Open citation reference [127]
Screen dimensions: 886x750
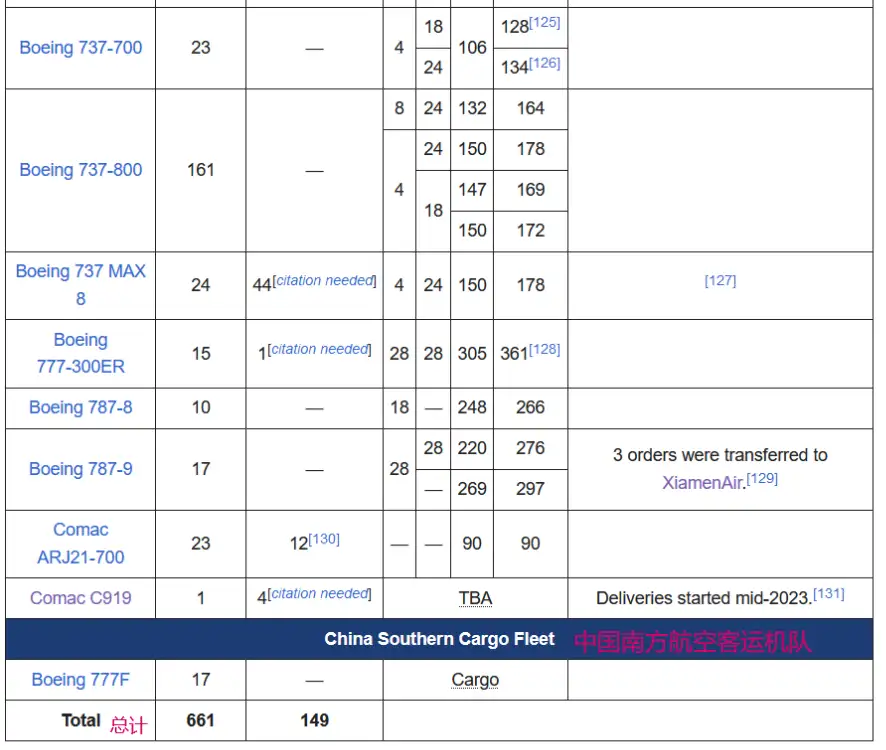tap(720, 281)
